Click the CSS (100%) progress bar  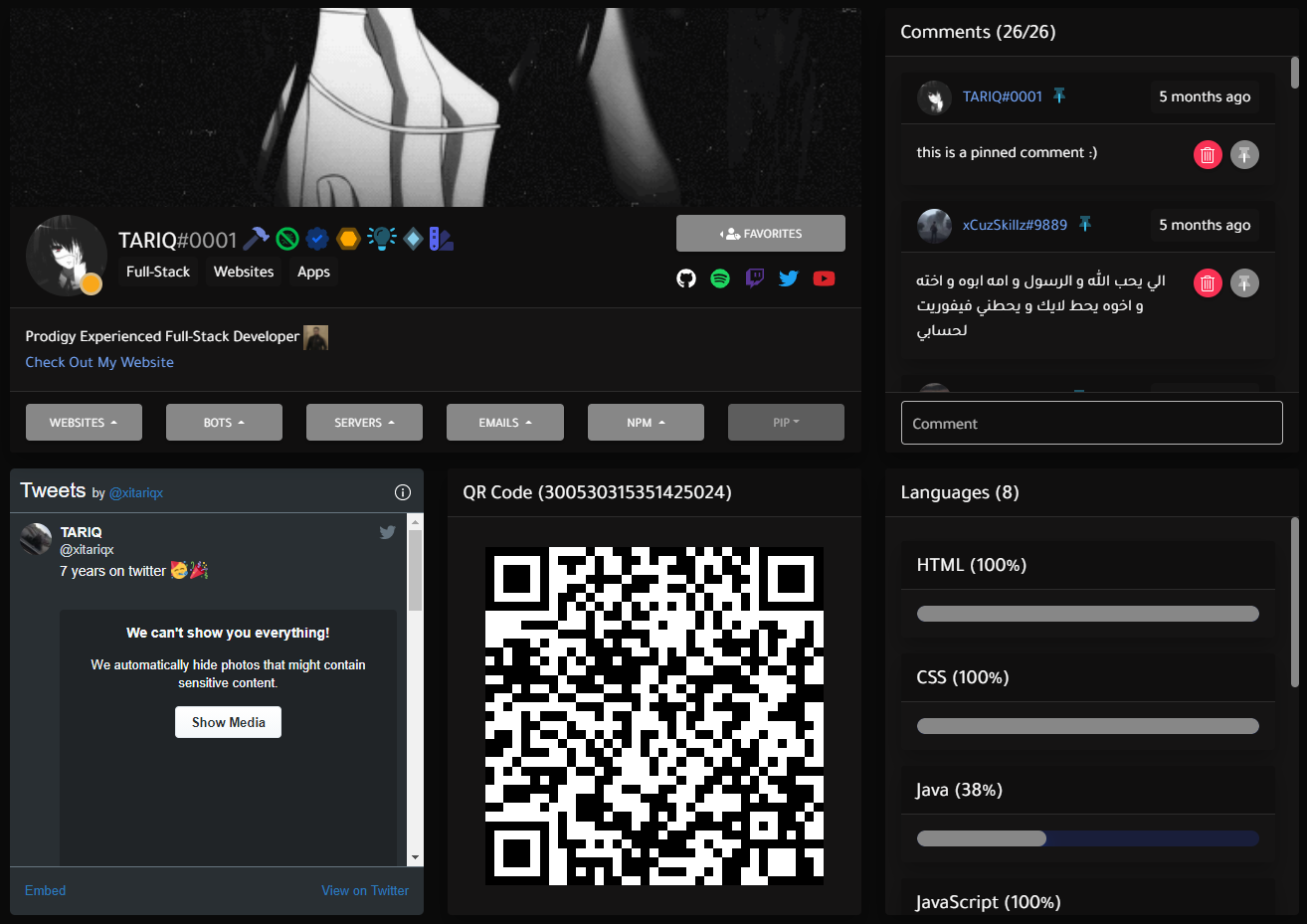click(1087, 726)
